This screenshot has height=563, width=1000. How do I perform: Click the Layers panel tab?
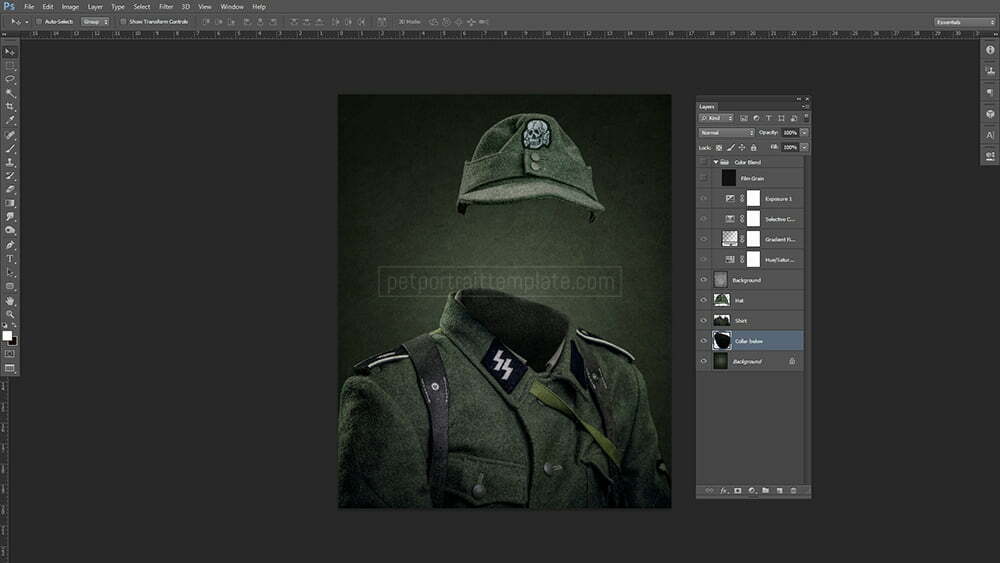(x=707, y=106)
